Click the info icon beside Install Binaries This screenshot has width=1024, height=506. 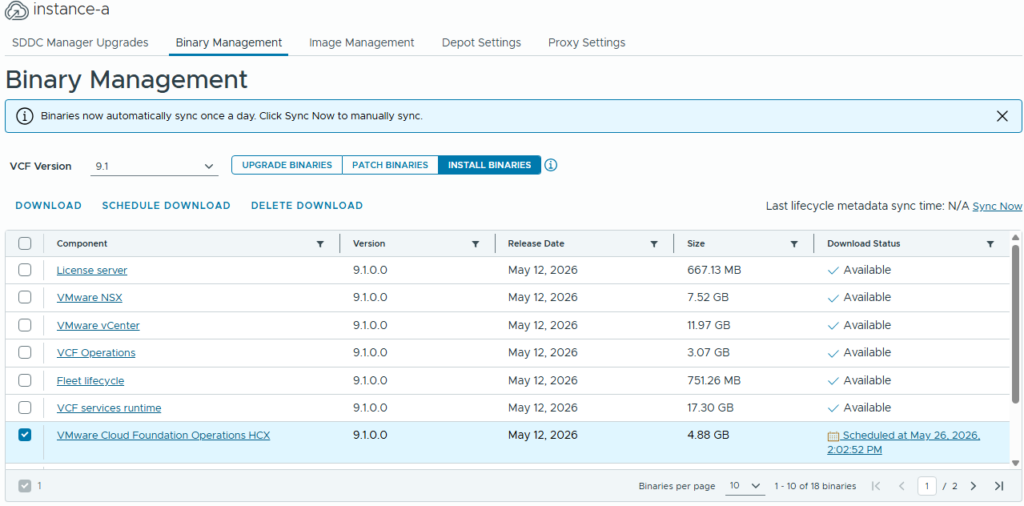click(551, 165)
